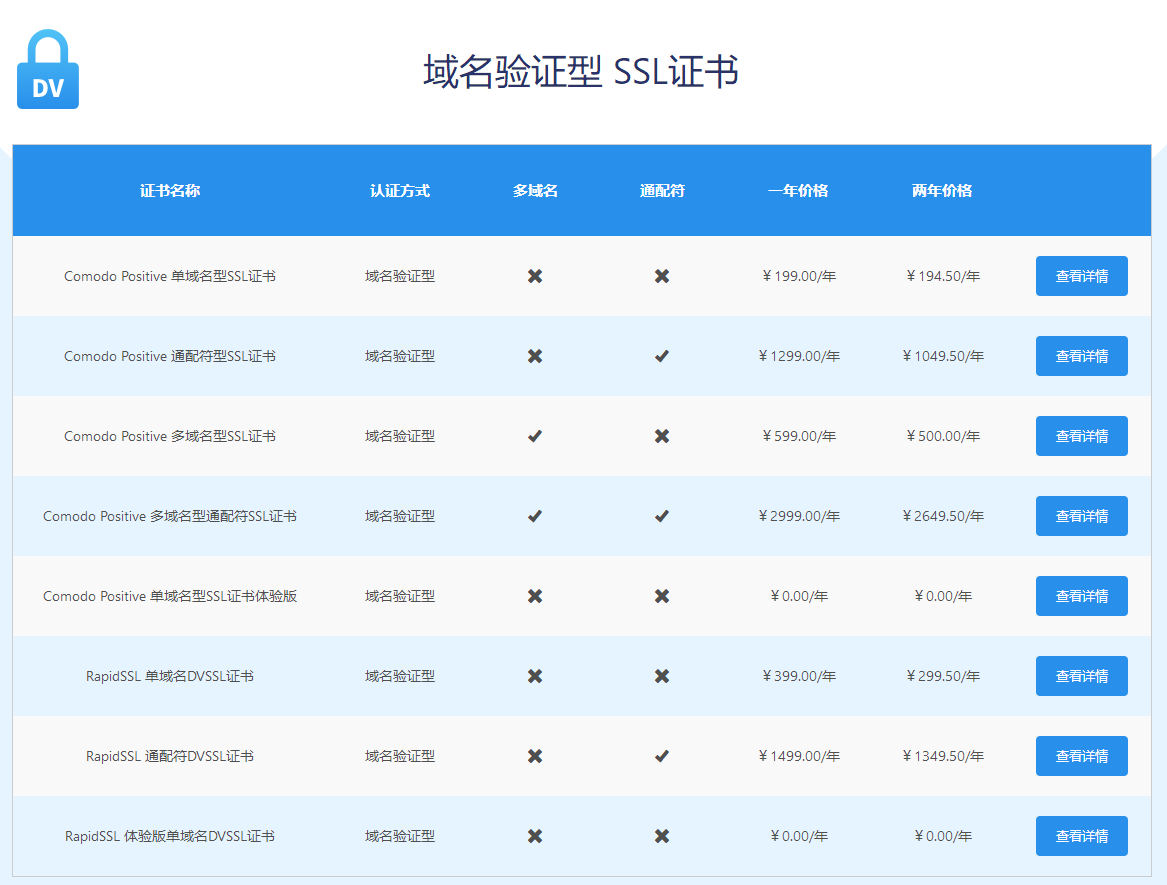Click multi-domain cross for RapidSSL 通配符DVSSL证书

point(534,756)
